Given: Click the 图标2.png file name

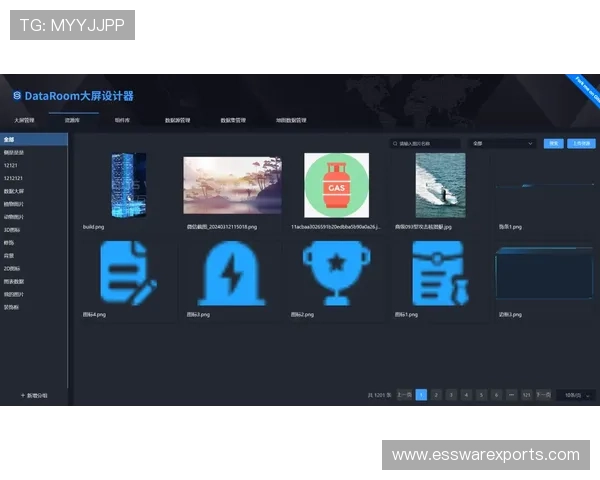Looking at the screenshot, I should 302,315.
